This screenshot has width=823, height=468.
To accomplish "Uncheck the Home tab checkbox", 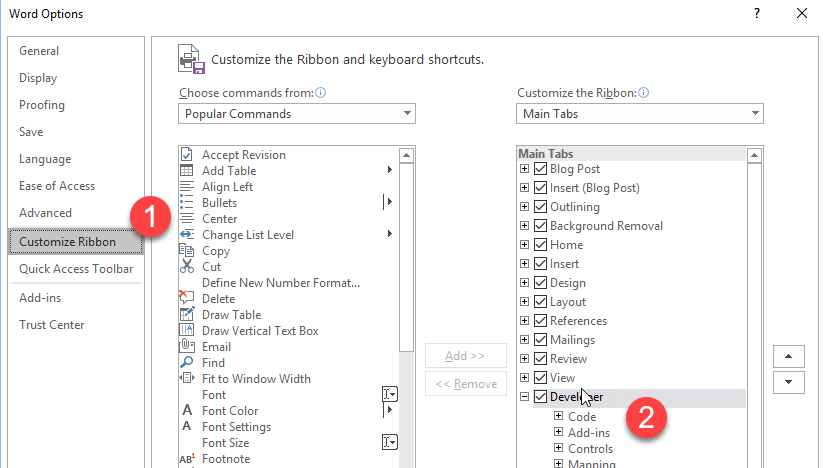I will (540, 244).
